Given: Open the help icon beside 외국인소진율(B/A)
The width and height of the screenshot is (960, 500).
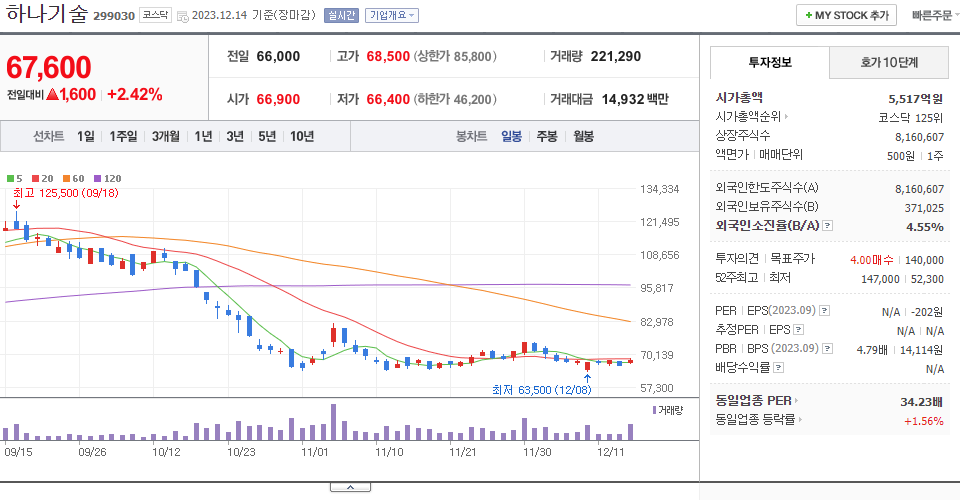Looking at the screenshot, I should [x=827, y=226].
